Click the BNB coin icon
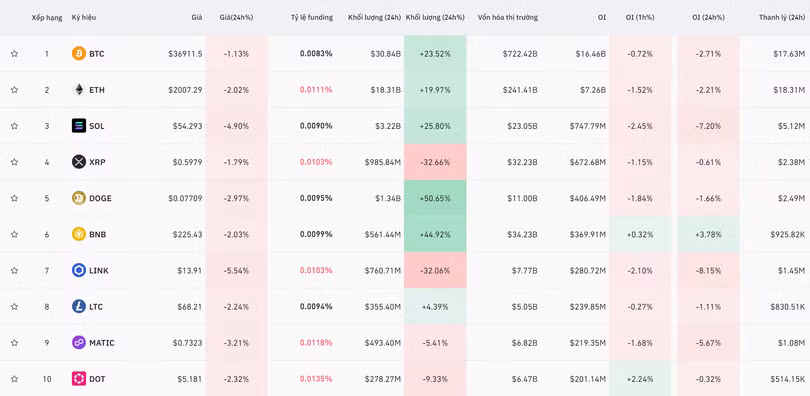The image size is (810, 396). (x=79, y=234)
